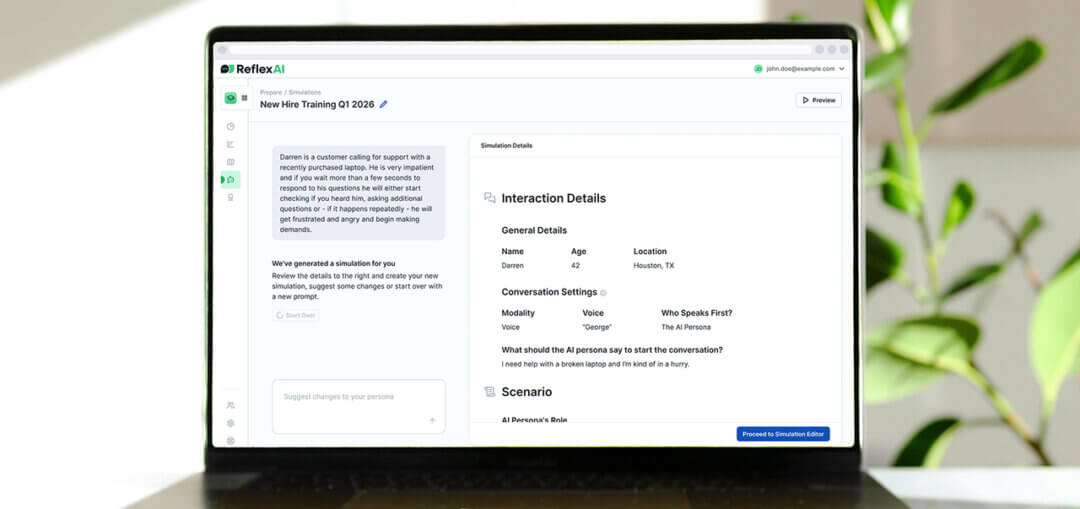Open the dashboard clock icon in sidebar
This screenshot has width=1080, height=509.
(x=231, y=126)
